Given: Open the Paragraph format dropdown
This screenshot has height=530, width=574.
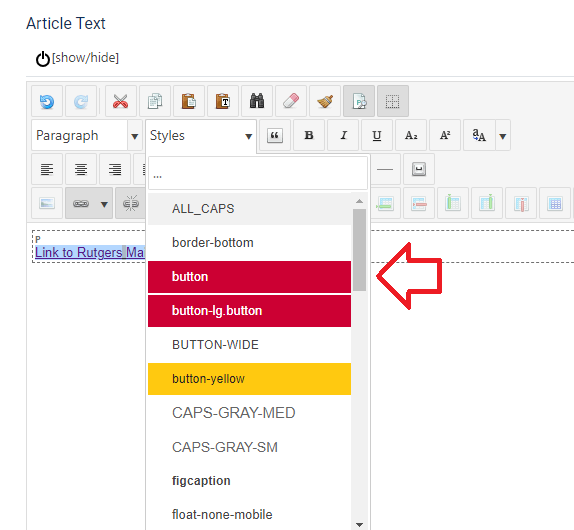Looking at the screenshot, I should 87,135.
